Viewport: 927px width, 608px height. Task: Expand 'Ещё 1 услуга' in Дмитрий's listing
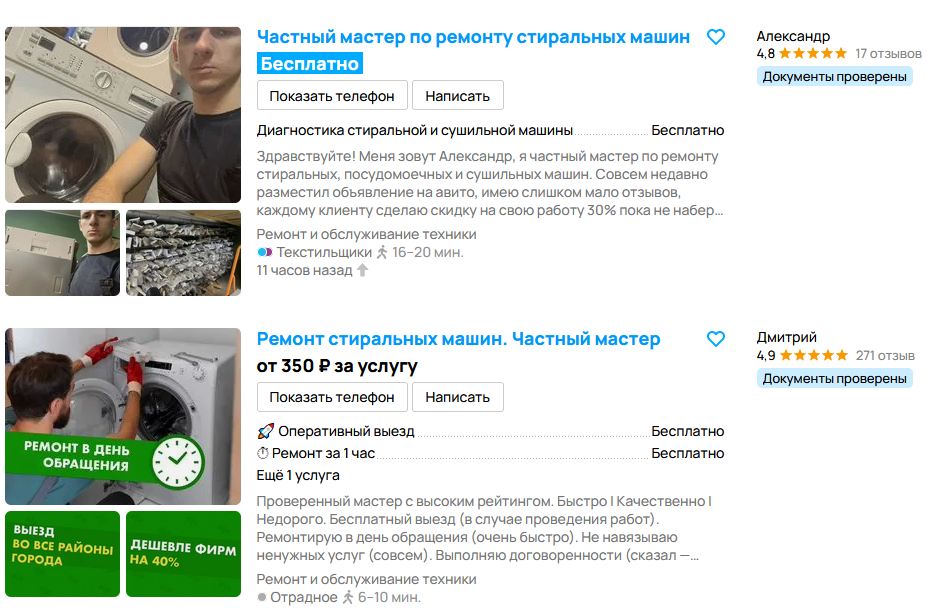tap(298, 476)
